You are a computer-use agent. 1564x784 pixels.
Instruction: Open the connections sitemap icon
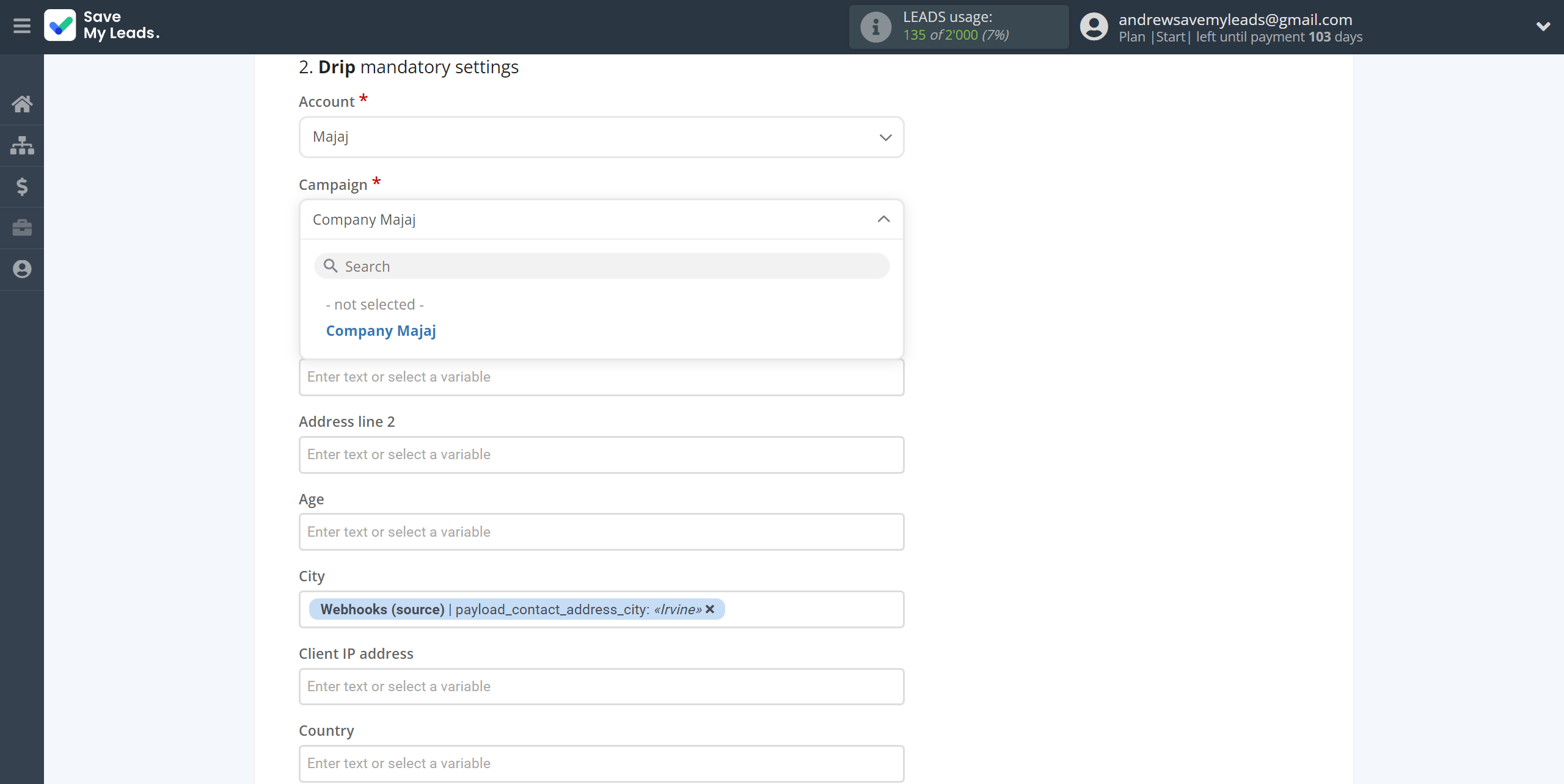click(x=22, y=145)
